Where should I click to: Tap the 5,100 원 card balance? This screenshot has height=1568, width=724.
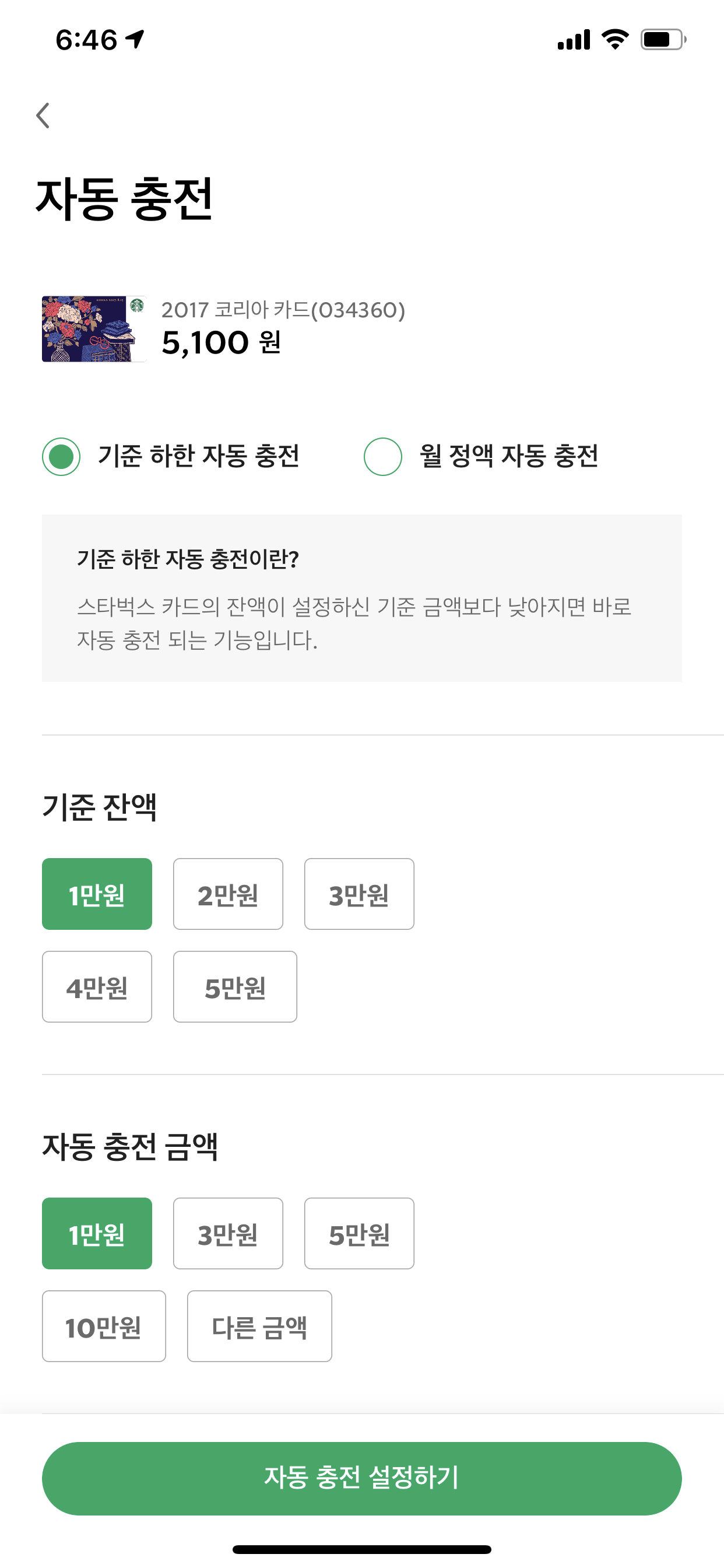click(x=222, y=342)
